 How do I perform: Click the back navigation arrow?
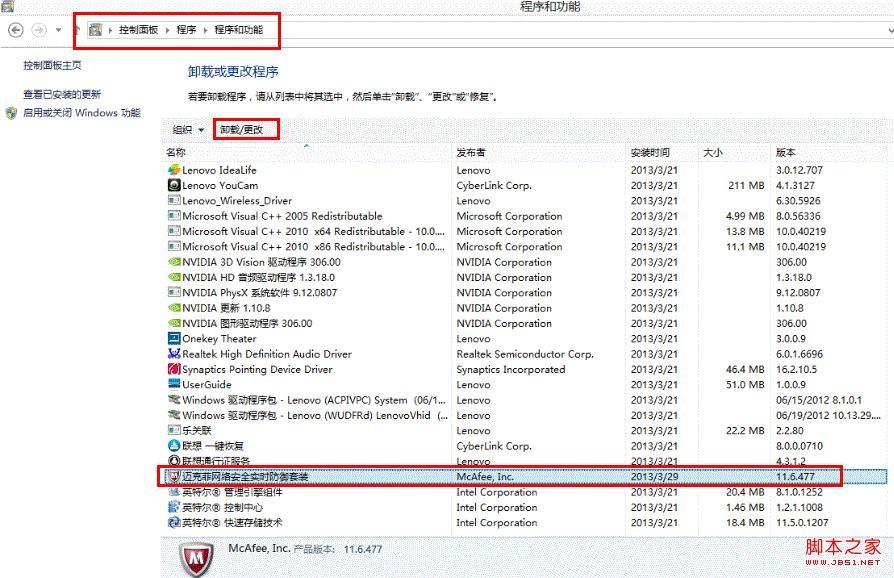click(15, 30)
